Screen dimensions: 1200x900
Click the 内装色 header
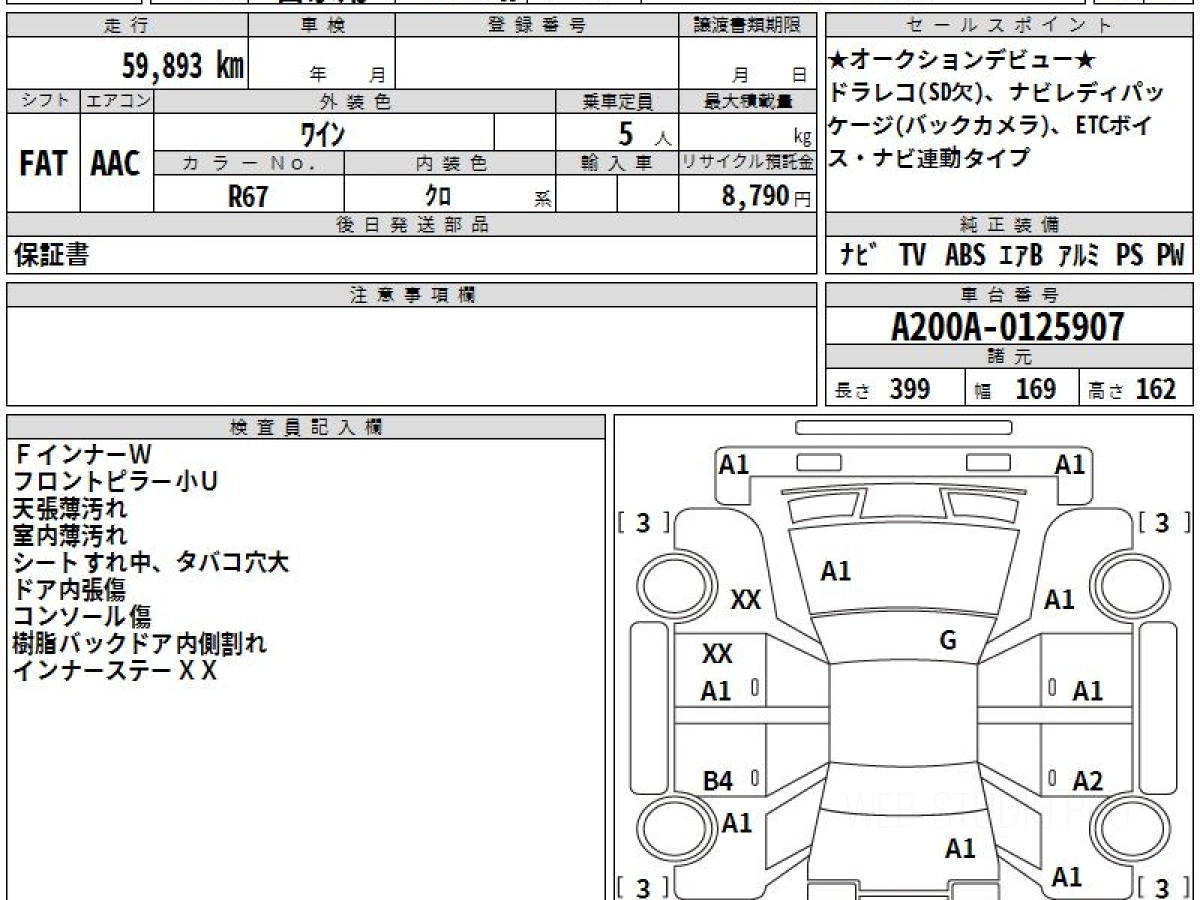[x=450, y=163]
